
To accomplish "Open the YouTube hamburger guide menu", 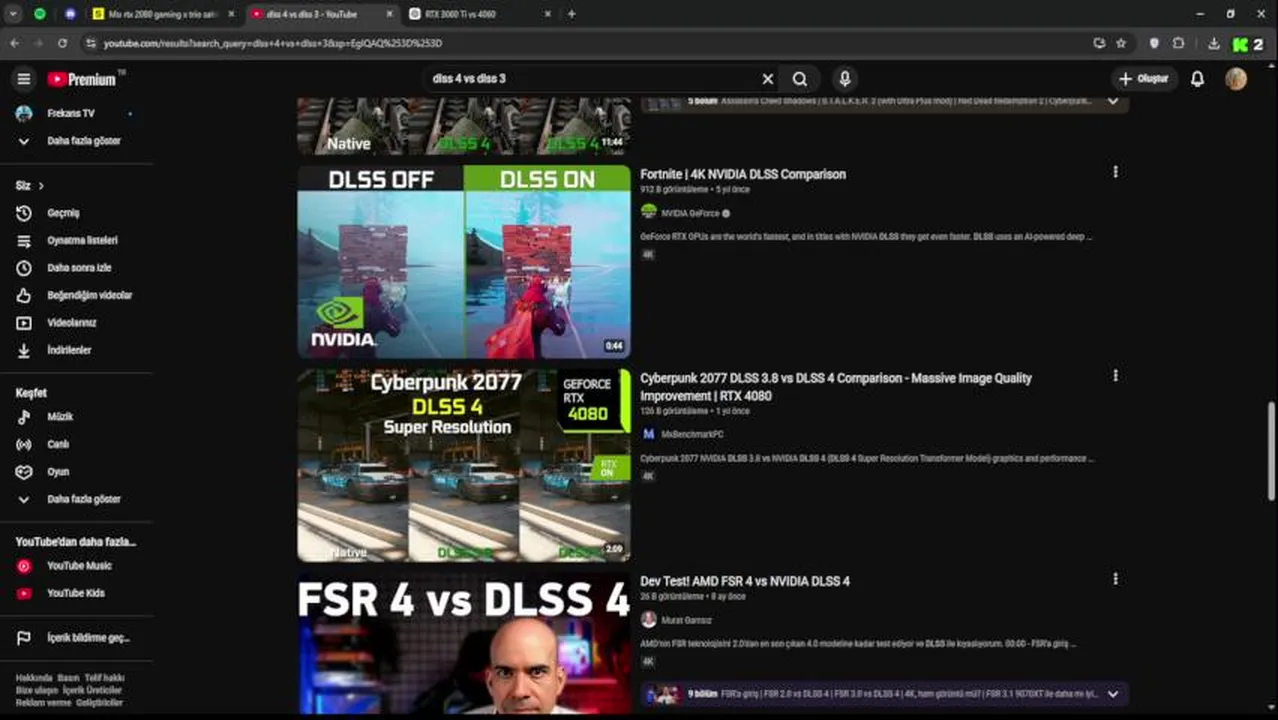I will tap(24, 79).
